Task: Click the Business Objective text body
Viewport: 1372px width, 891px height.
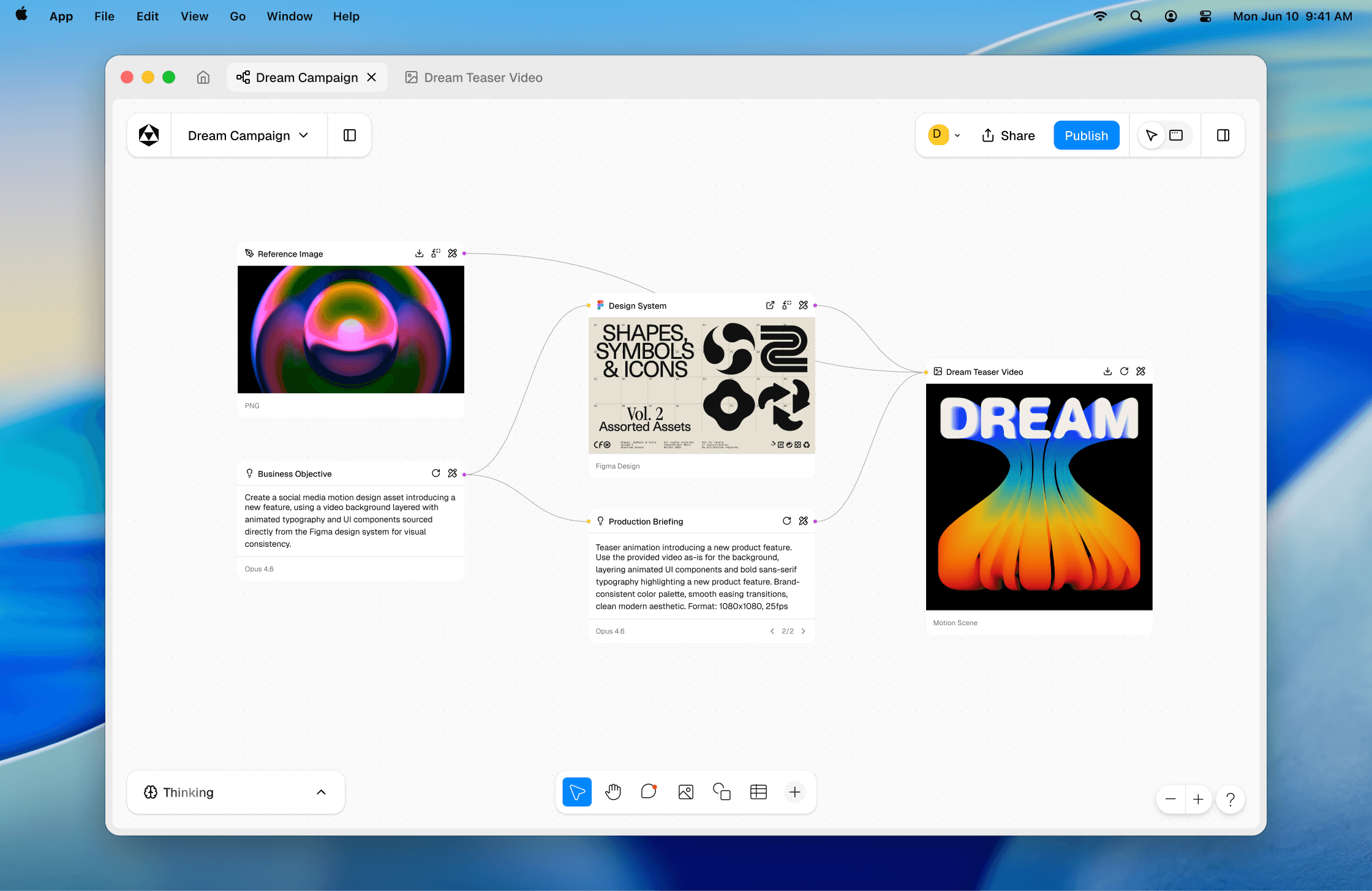Action: tap(350, 521)
